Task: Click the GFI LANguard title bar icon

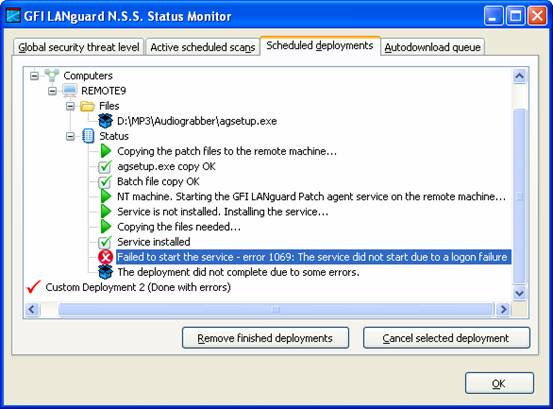Action: coord(13,16)
